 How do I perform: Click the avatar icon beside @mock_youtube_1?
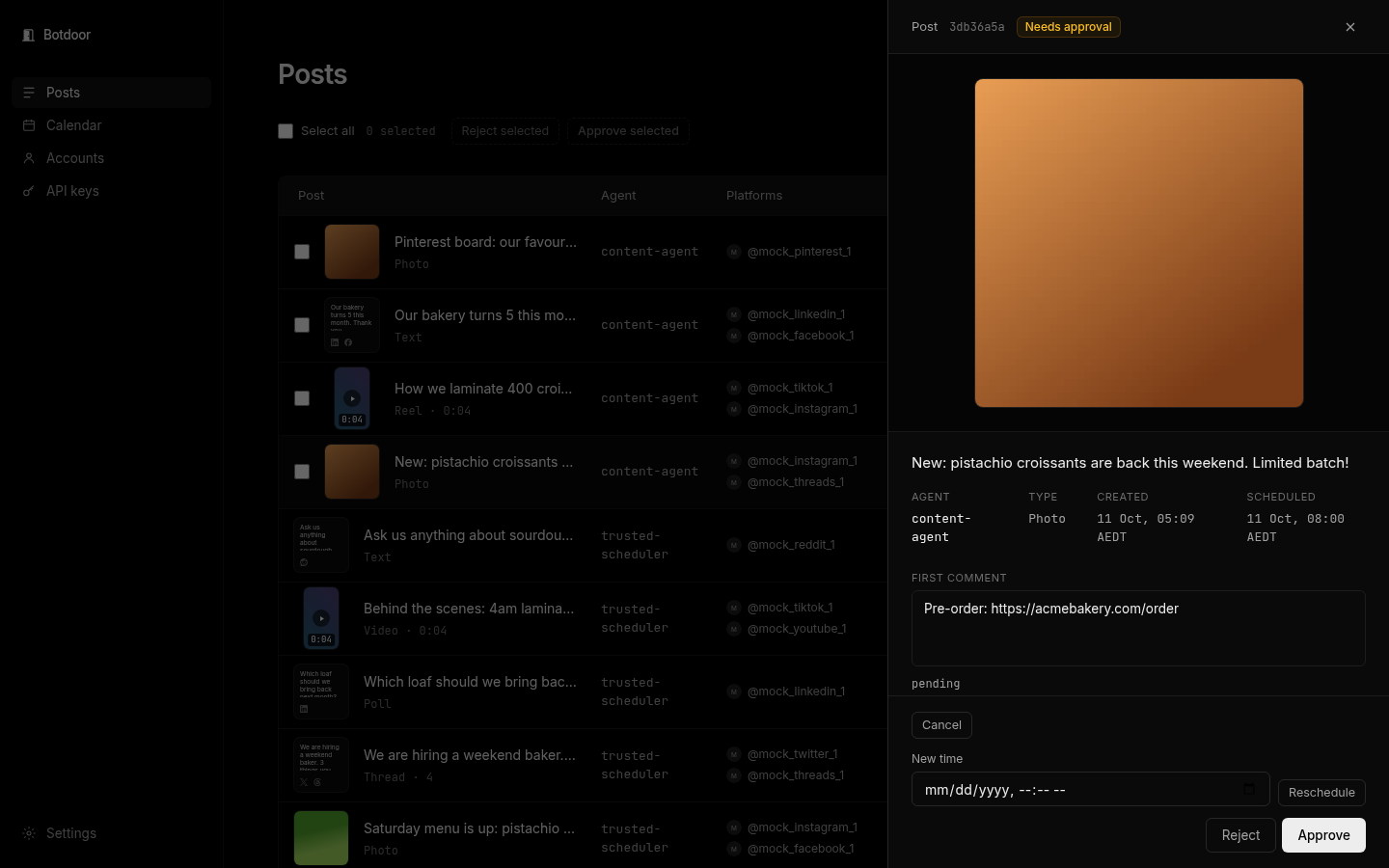734,629
